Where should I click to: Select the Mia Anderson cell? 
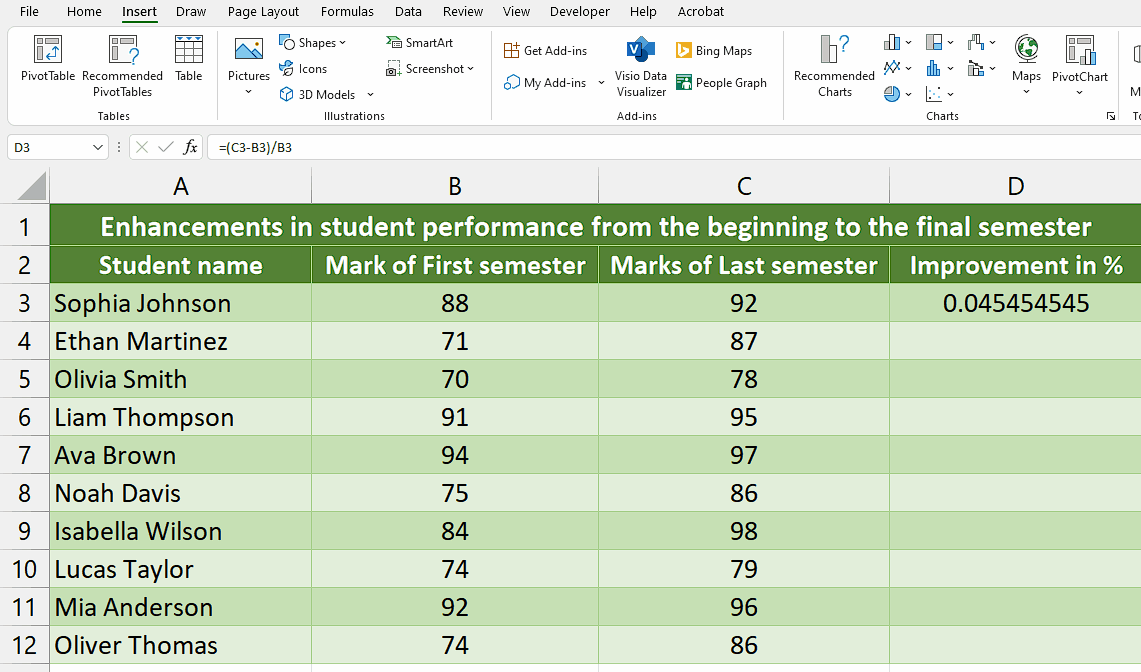coord(180,607)
